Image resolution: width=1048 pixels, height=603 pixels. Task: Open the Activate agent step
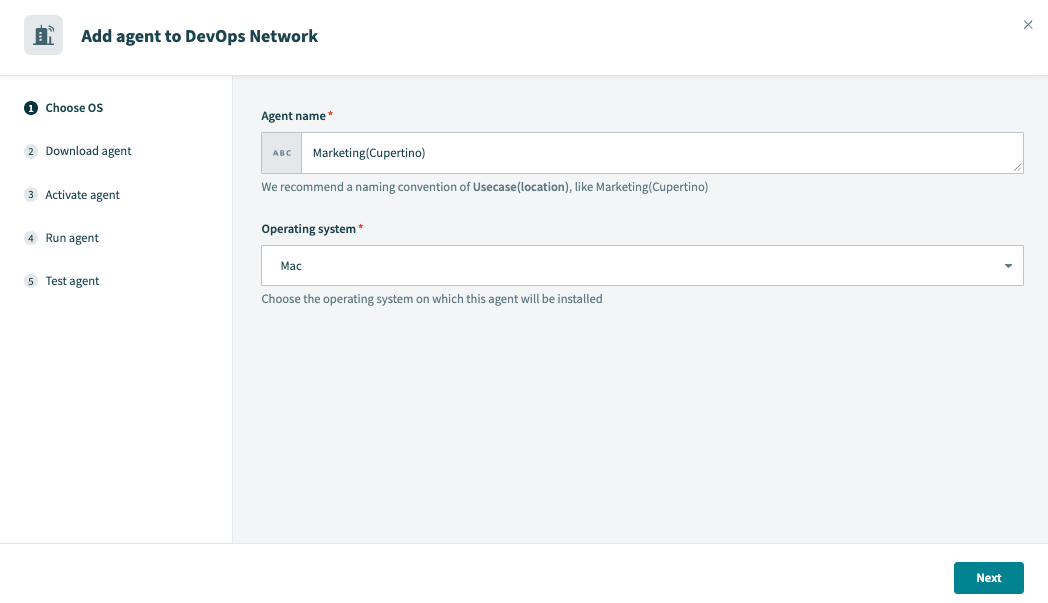click(82, 195)
